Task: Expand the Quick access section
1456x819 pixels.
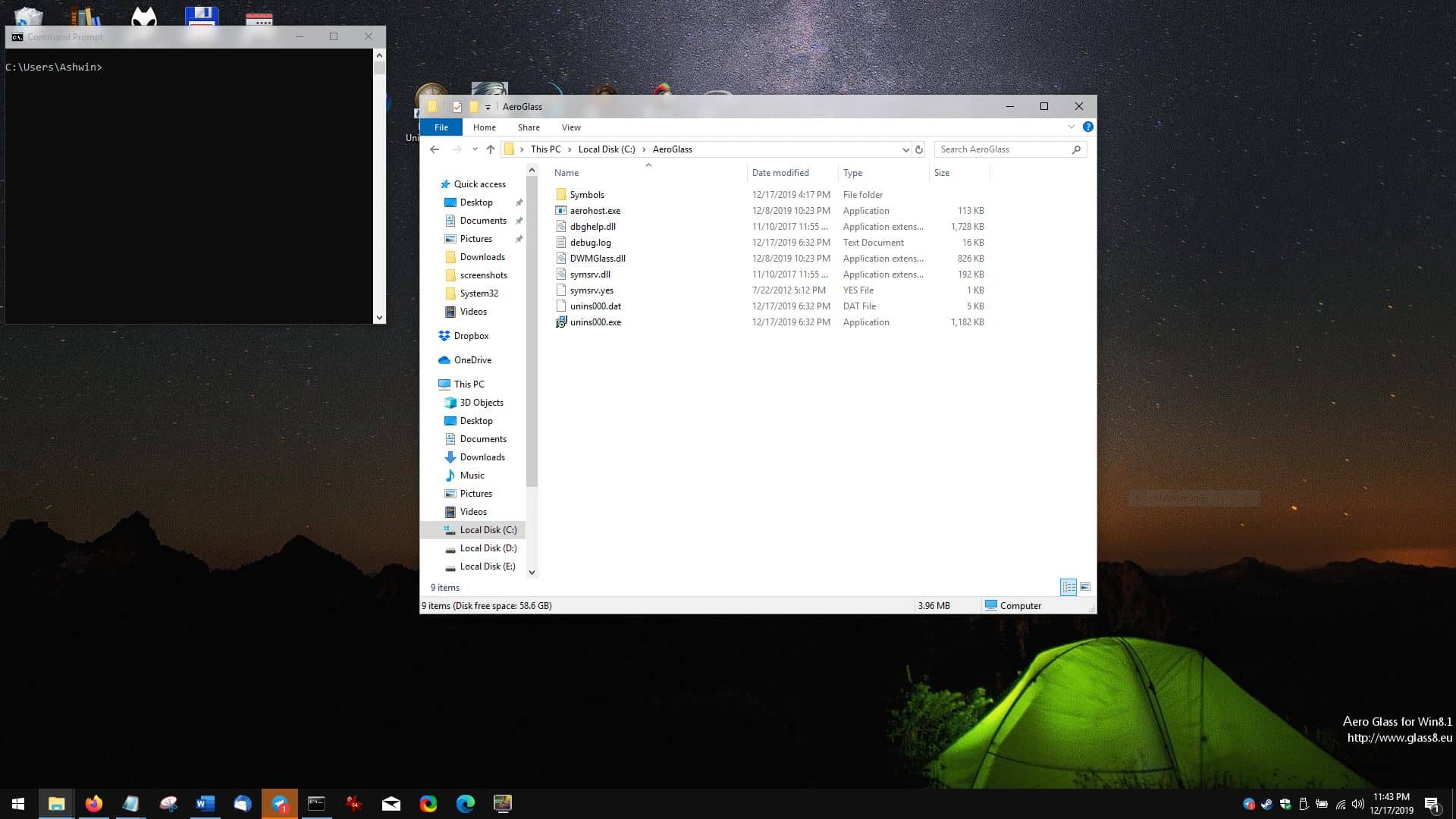Action: [432, 183]
